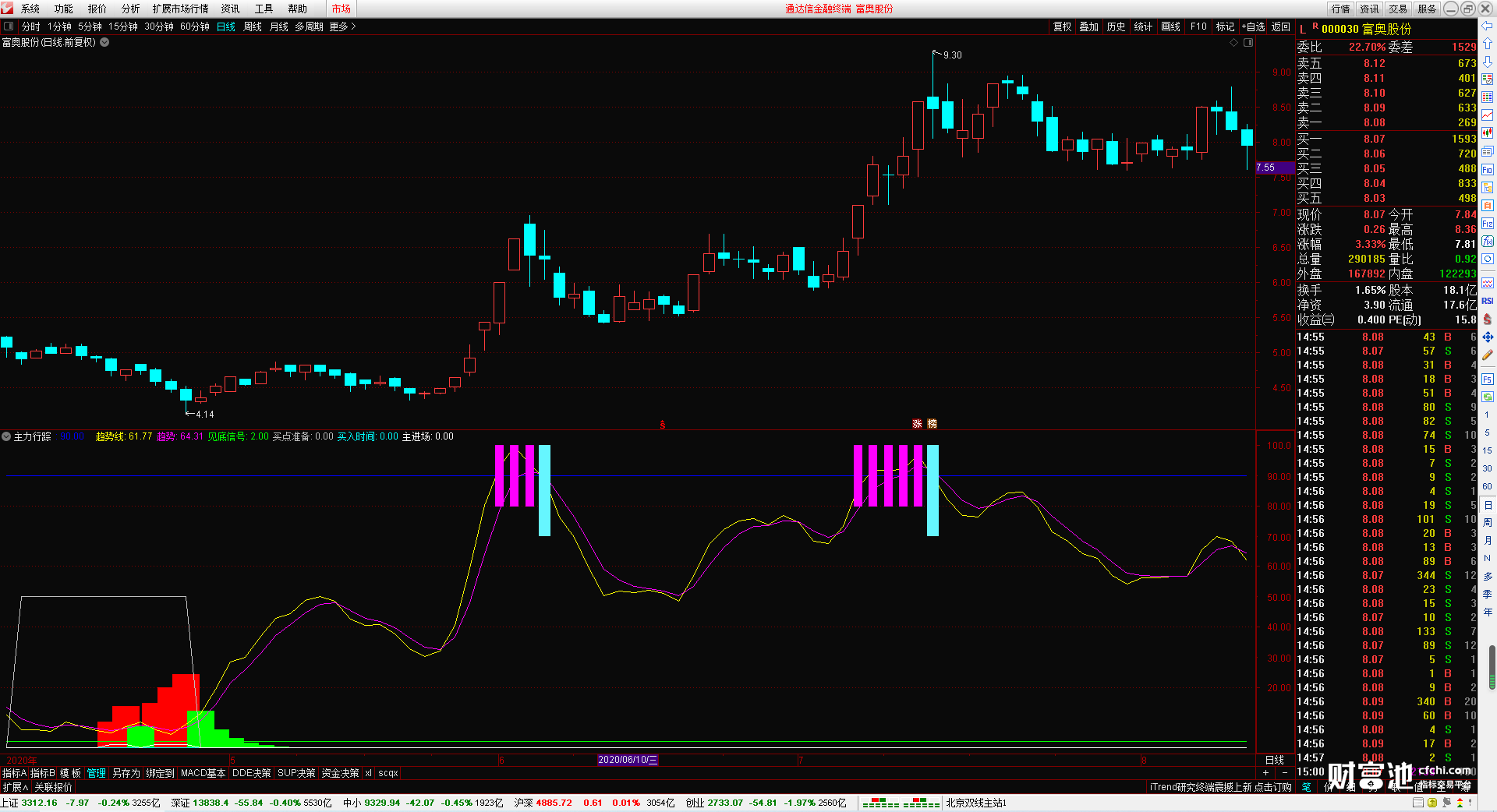Click the green refresh icon in sidebar
This screenshot has height=812, width=1497.
coord(1488,397)
